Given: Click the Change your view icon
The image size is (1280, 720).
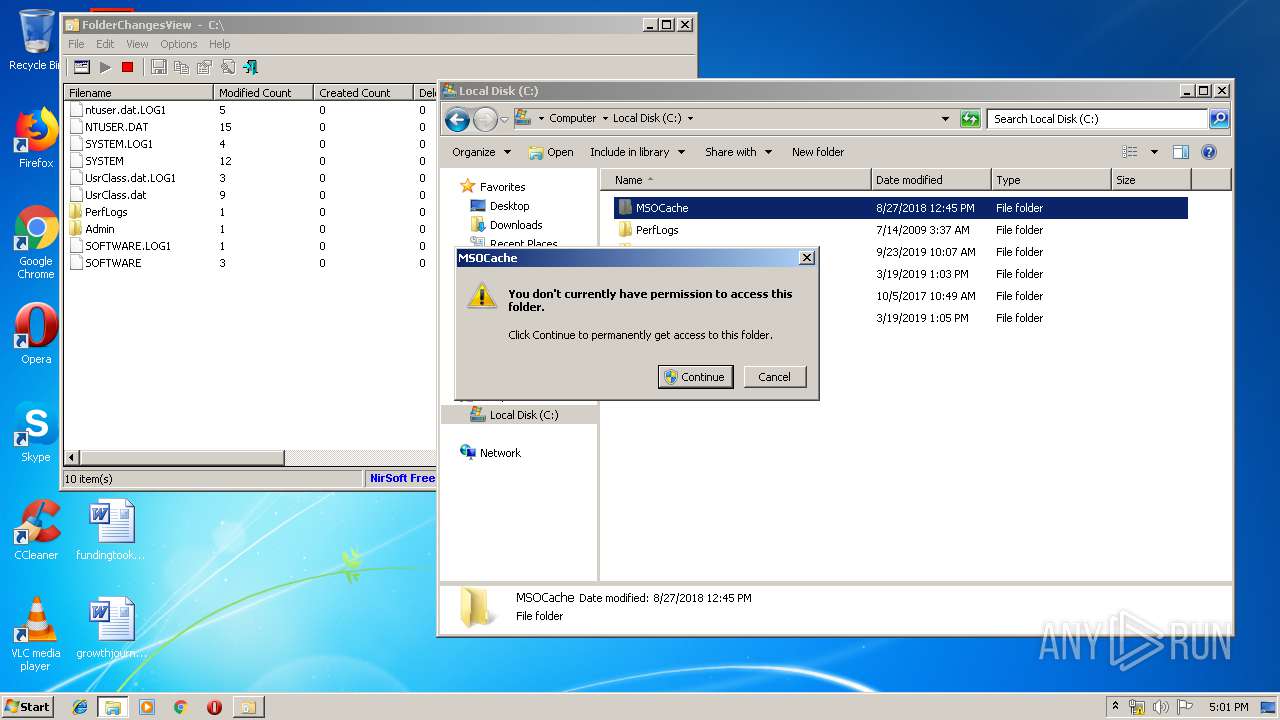Looking at the screenshot, I should (x=1130, y=152).
